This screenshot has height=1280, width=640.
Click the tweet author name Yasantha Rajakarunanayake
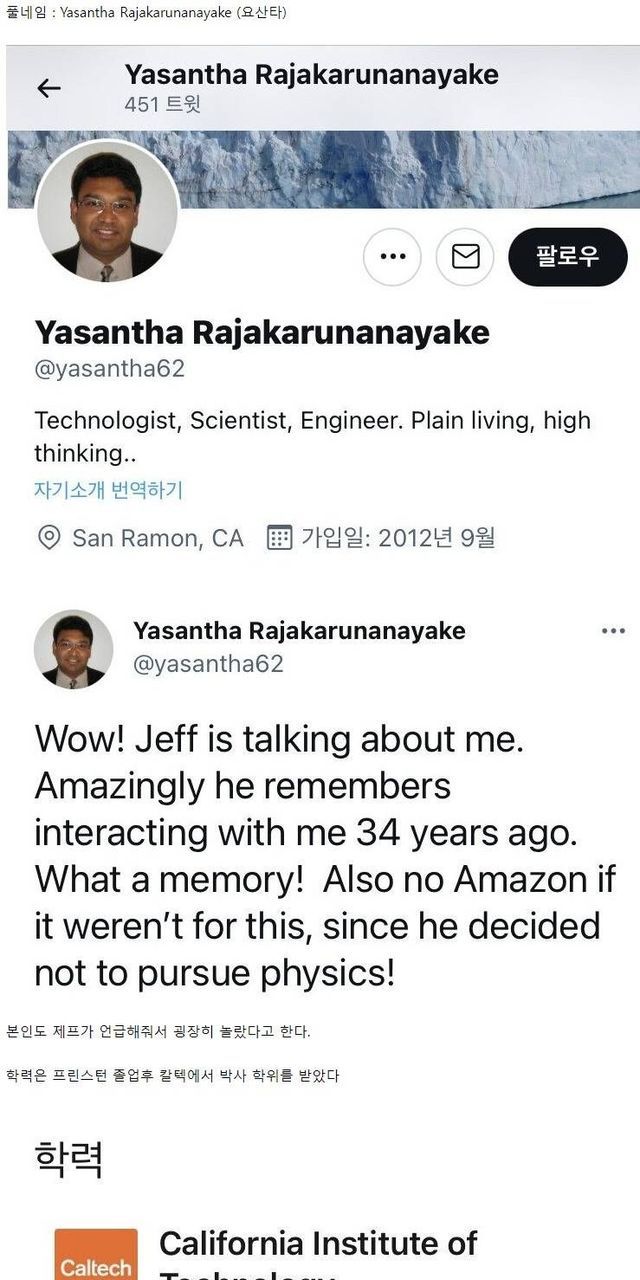click(x=299, y=631)
